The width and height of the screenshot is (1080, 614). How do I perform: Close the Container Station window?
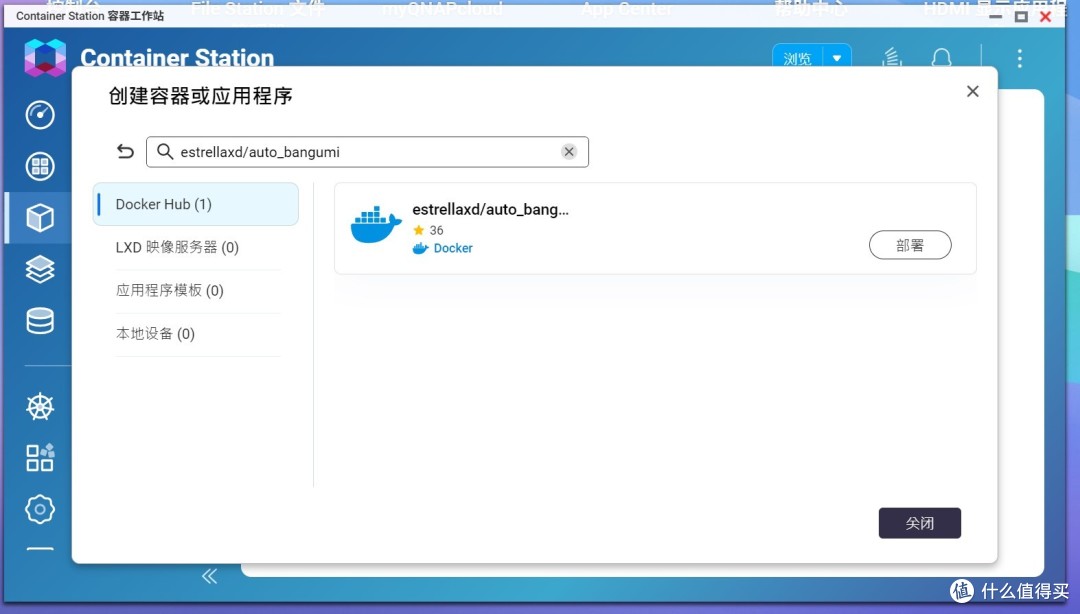coord(1045,16)
